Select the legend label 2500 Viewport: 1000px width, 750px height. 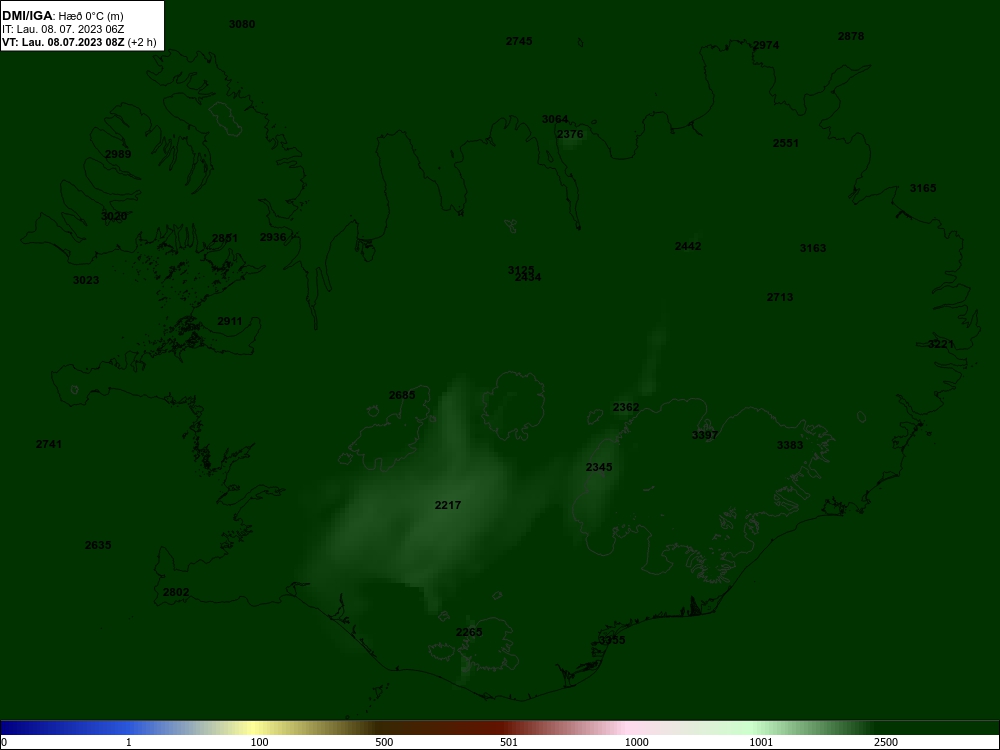[886, 742]
